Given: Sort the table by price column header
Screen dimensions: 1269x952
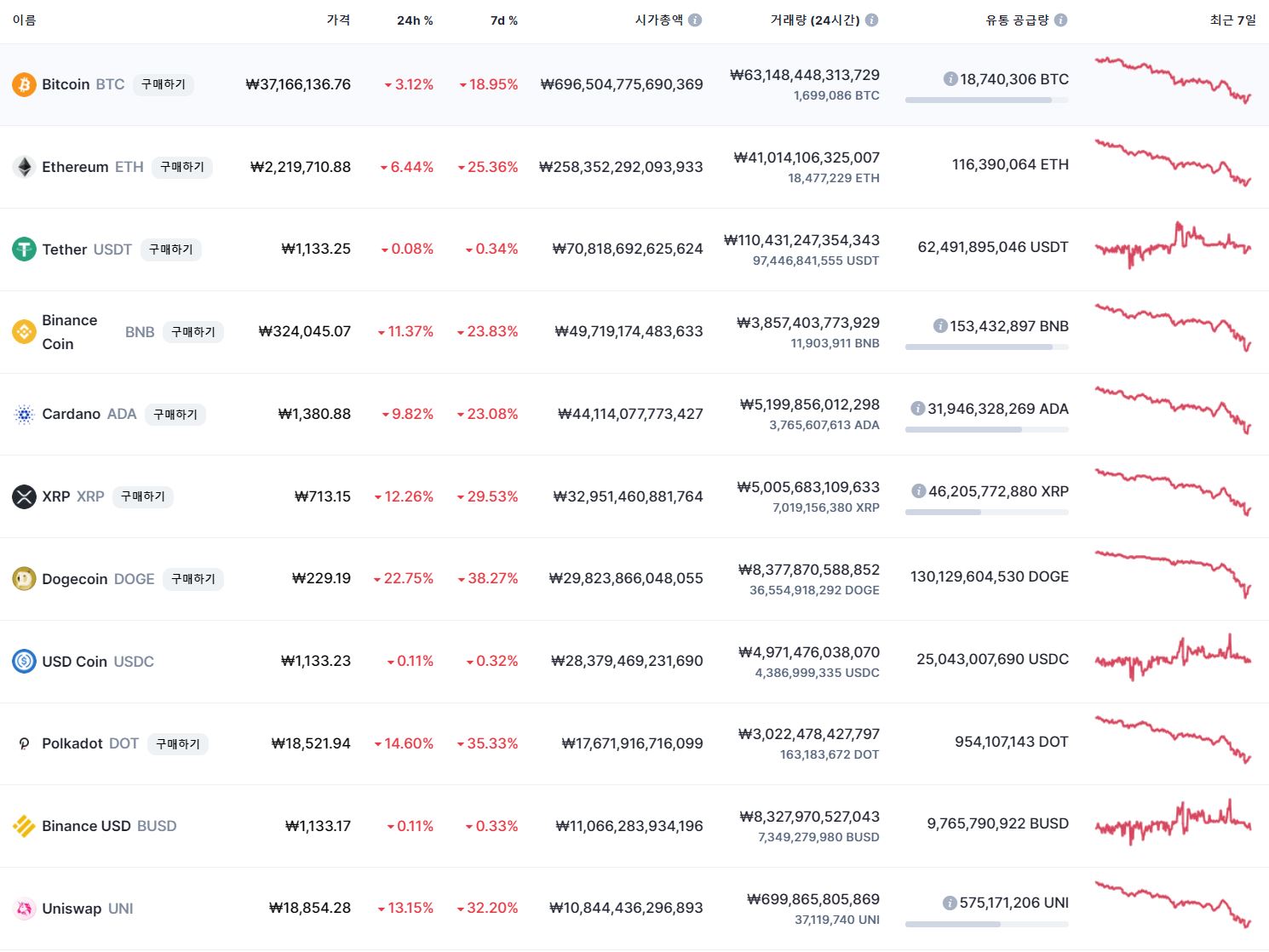Looking at the screenshot, I should tap(338, 20).
